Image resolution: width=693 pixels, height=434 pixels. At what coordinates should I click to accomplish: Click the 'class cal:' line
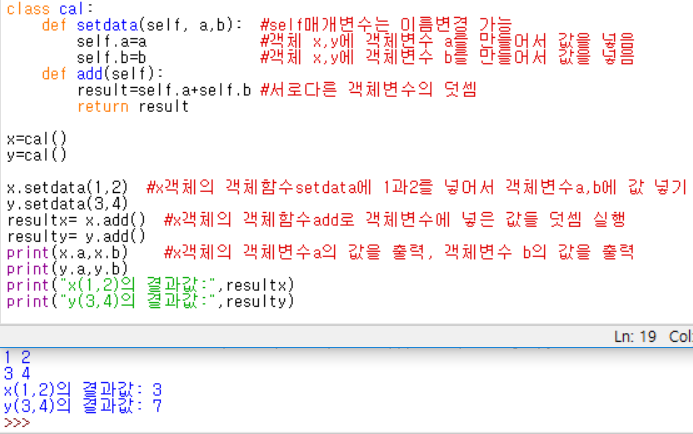click(50, 9)
